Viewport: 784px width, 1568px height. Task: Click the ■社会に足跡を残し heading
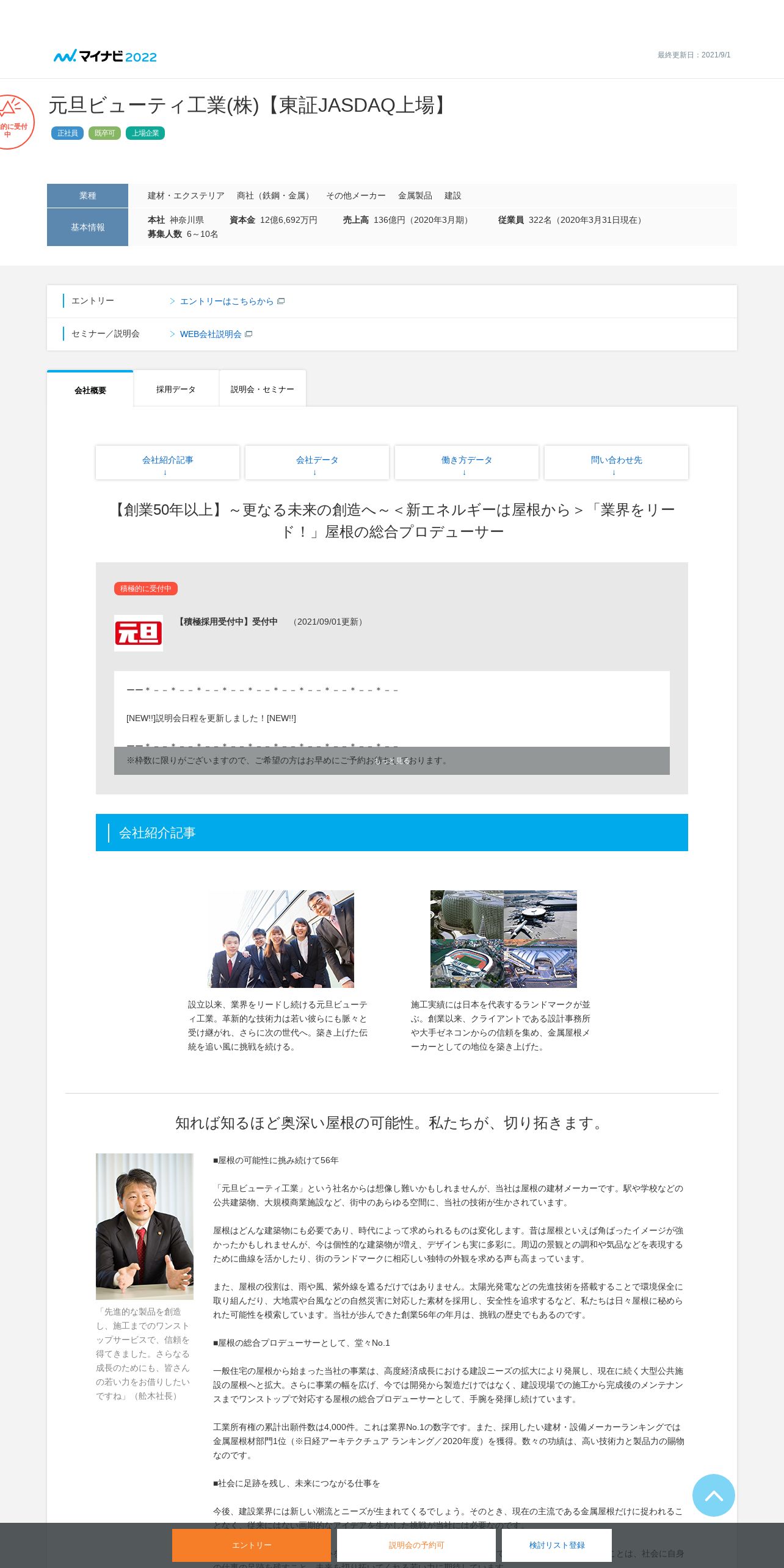pos(297,1483)
